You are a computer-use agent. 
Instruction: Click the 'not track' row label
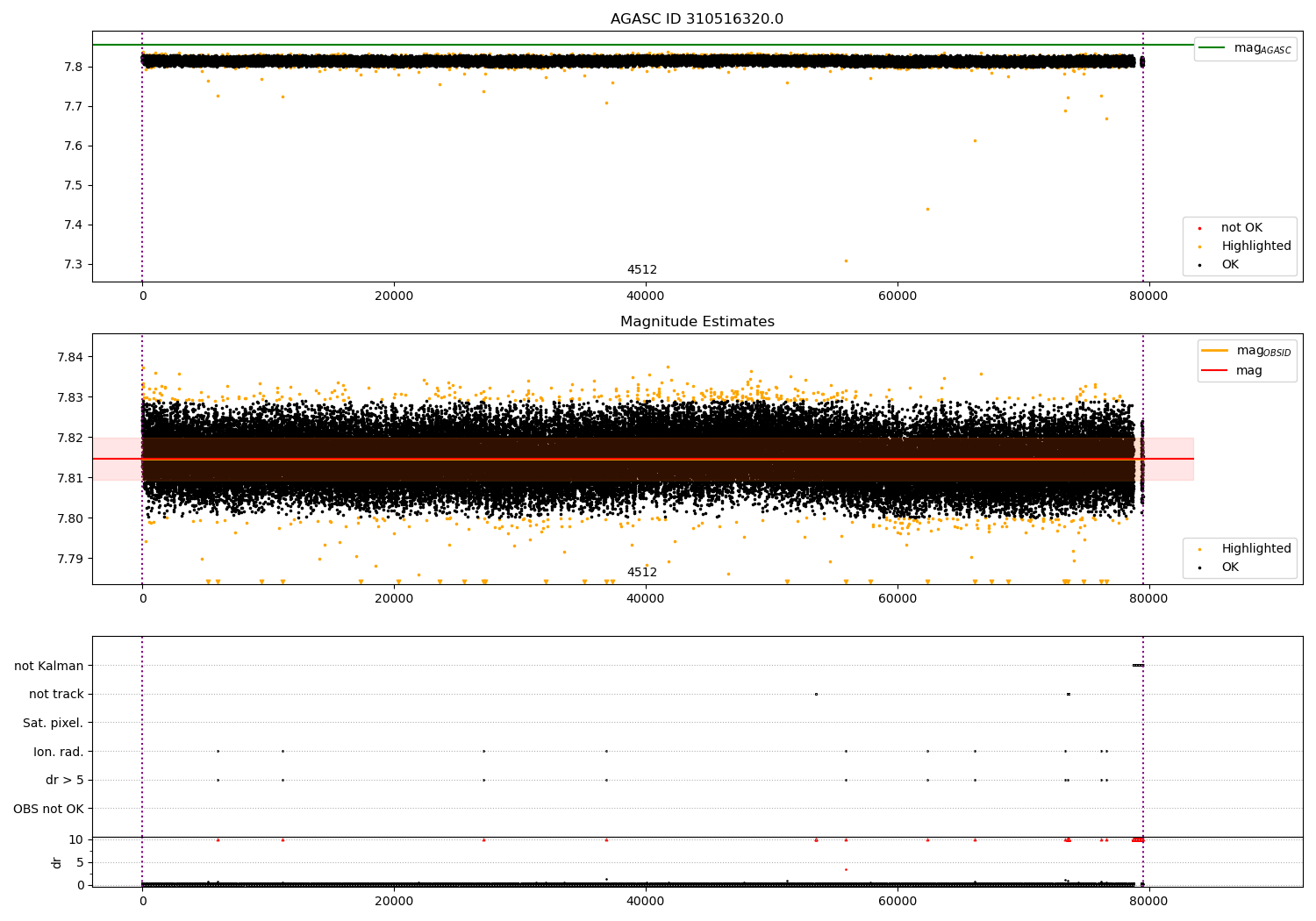(x=56, y=695)
